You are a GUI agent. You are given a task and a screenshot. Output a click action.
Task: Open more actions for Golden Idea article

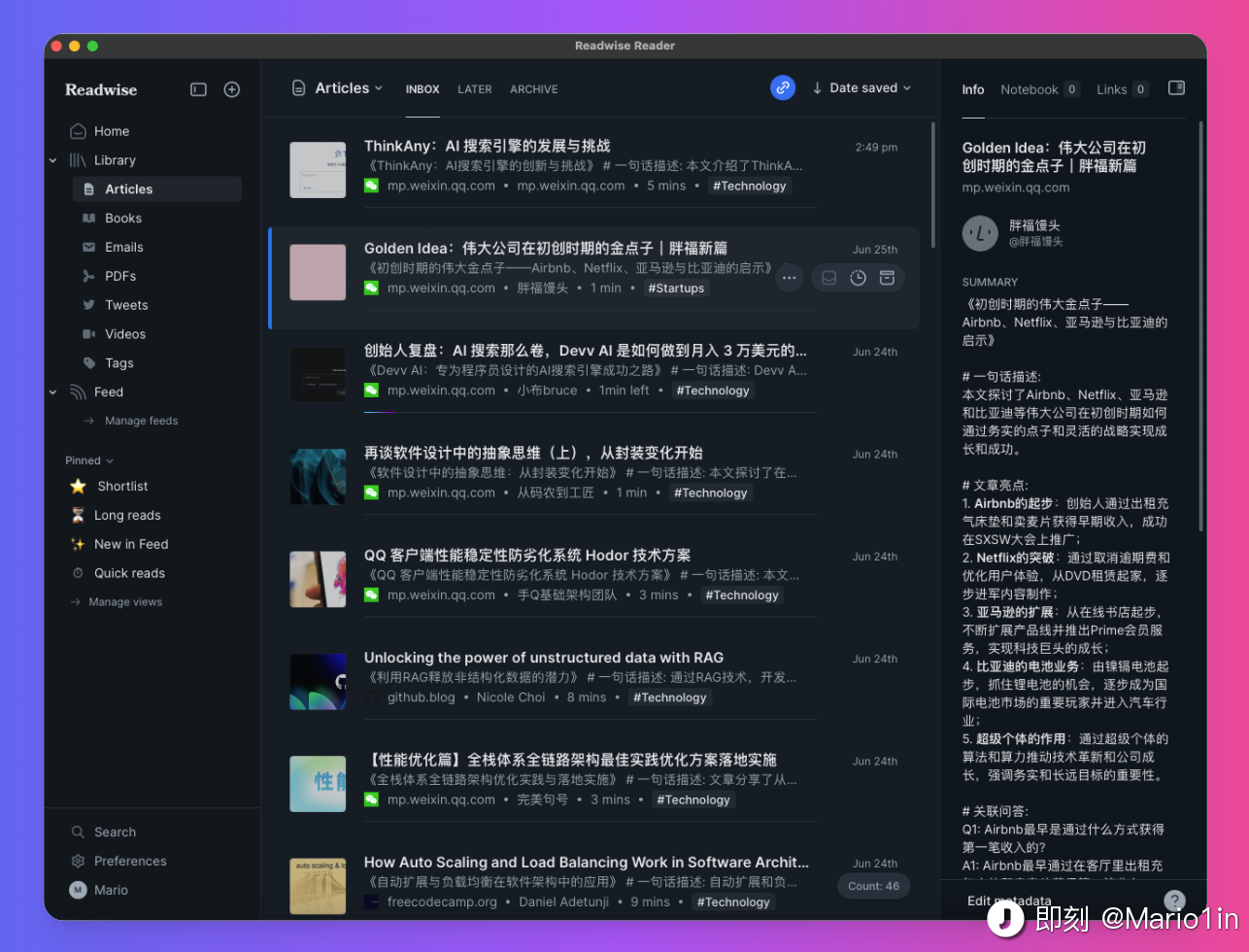click(790, 278)
